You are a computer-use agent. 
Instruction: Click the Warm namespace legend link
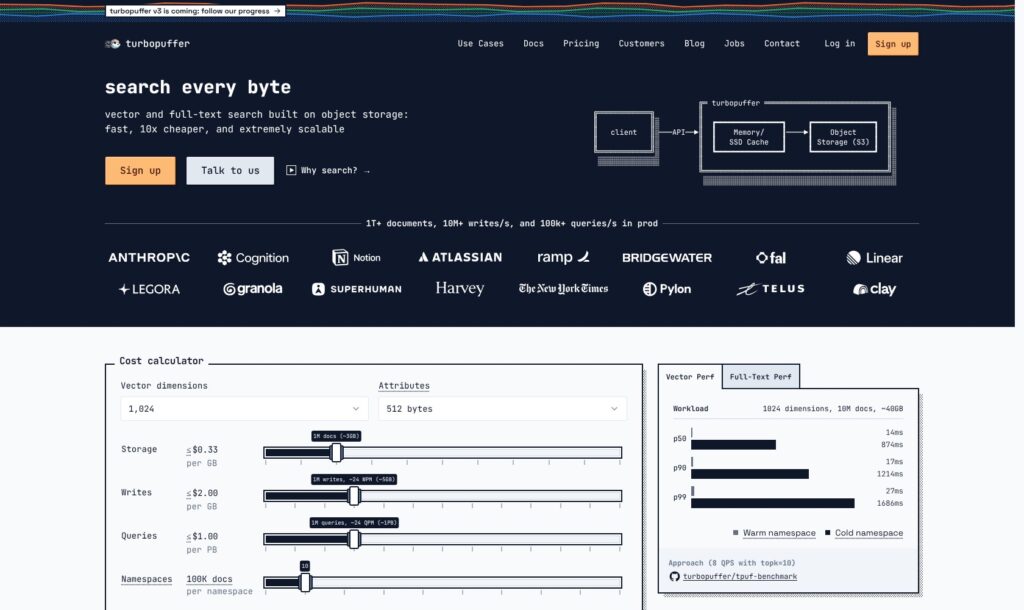(779, 533)
